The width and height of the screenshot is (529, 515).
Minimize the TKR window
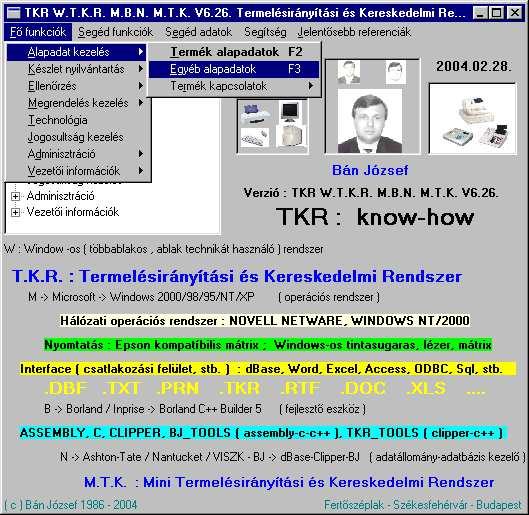[479, 13]
